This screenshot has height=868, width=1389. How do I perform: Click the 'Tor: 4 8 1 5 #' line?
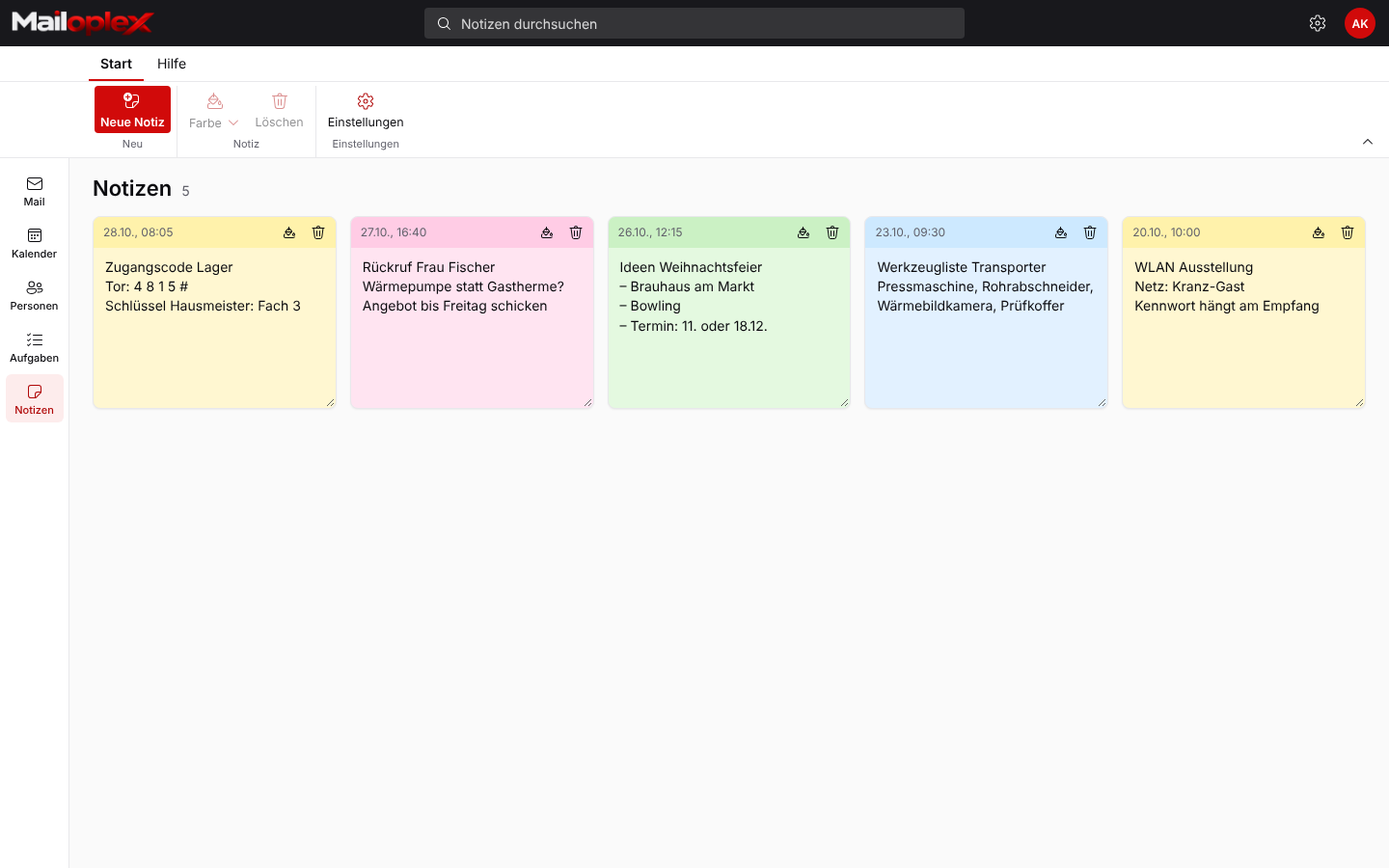click(x=147, y=286)
